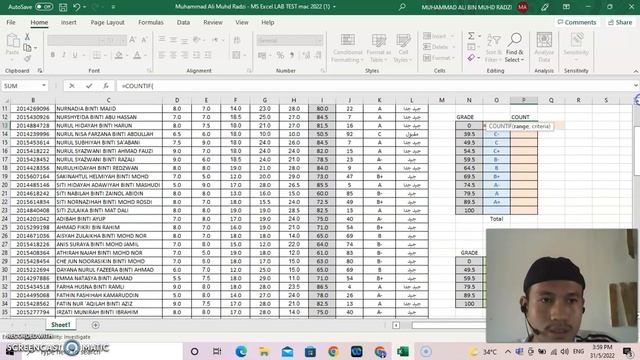Toggle Bold formatting
The width and height of the screenshot is (640, 360).
tap(53, 55)
